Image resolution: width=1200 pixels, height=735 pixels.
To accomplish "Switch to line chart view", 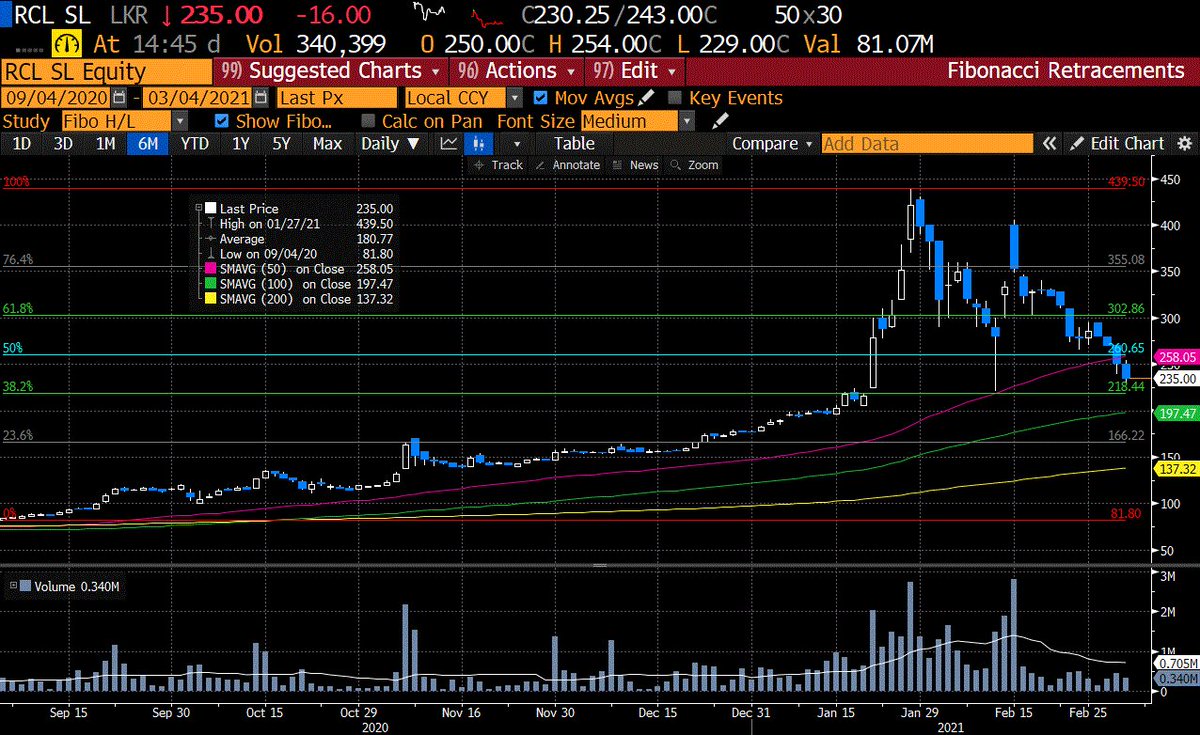I will pos(449,144).
